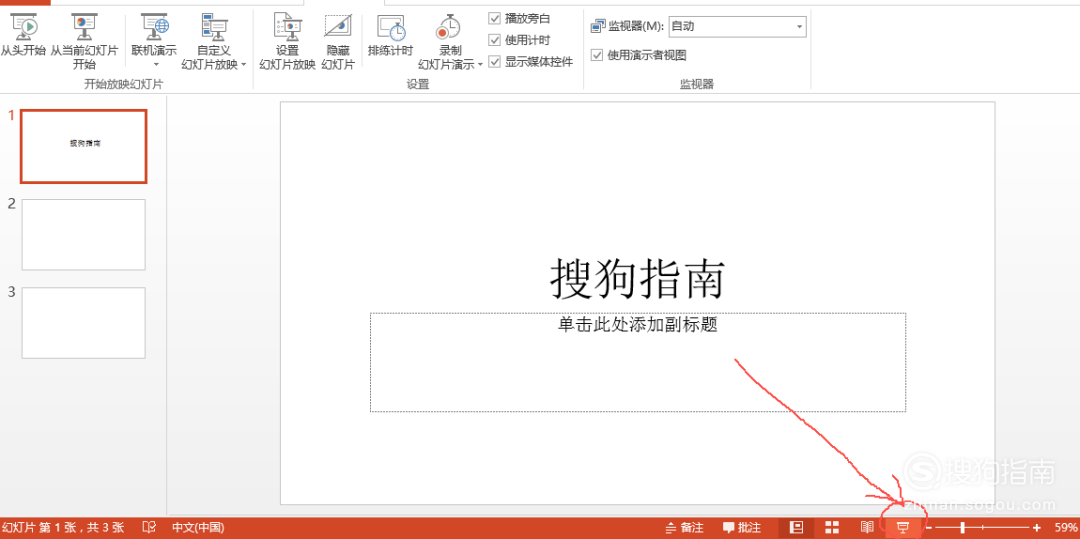Open the 联机演示 online presentation button

pos(154,41)
